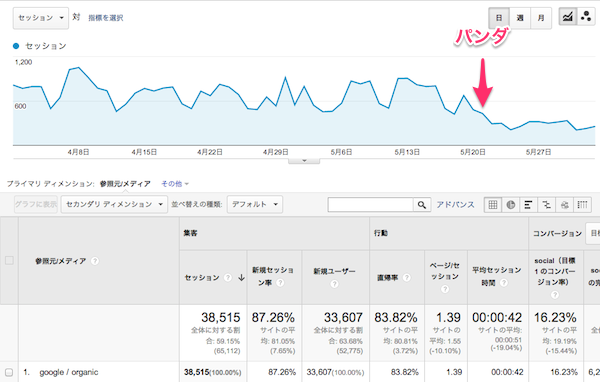Click the 83.82% bounce rate total
Viewport: 600px width, 382px height.
[x=396, y=317]
